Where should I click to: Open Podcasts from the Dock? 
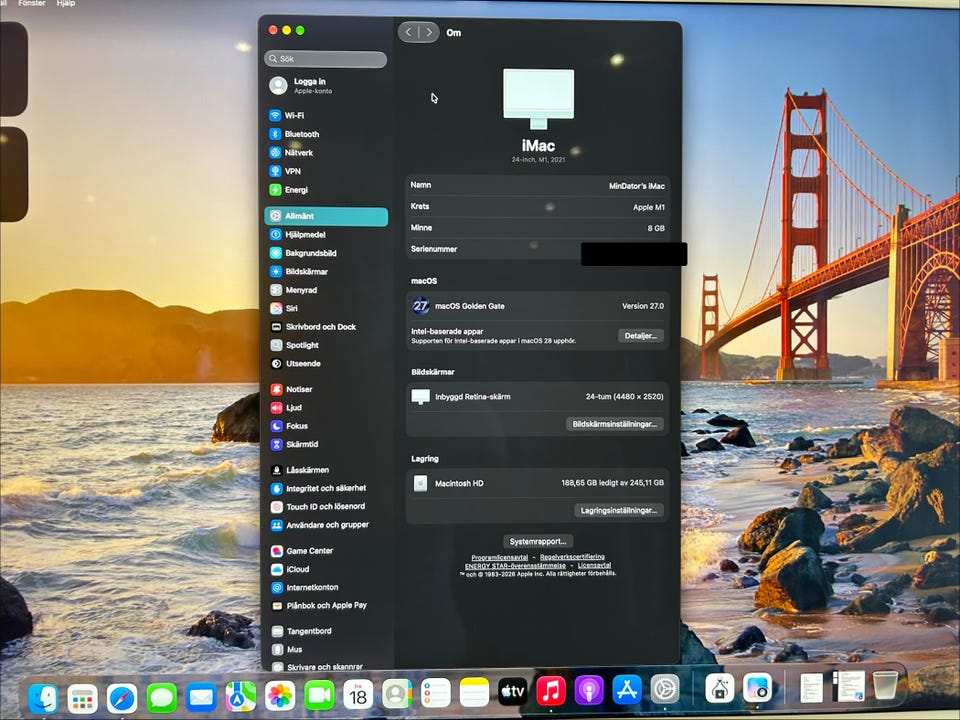pyautogui.click(x=589, y=691)
